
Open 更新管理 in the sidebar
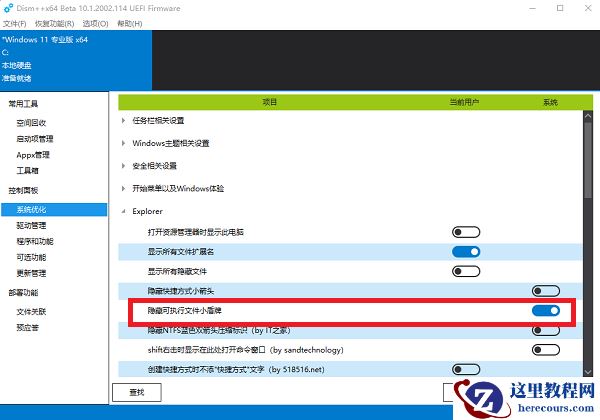pyautogui.click(x=31, y=273)
